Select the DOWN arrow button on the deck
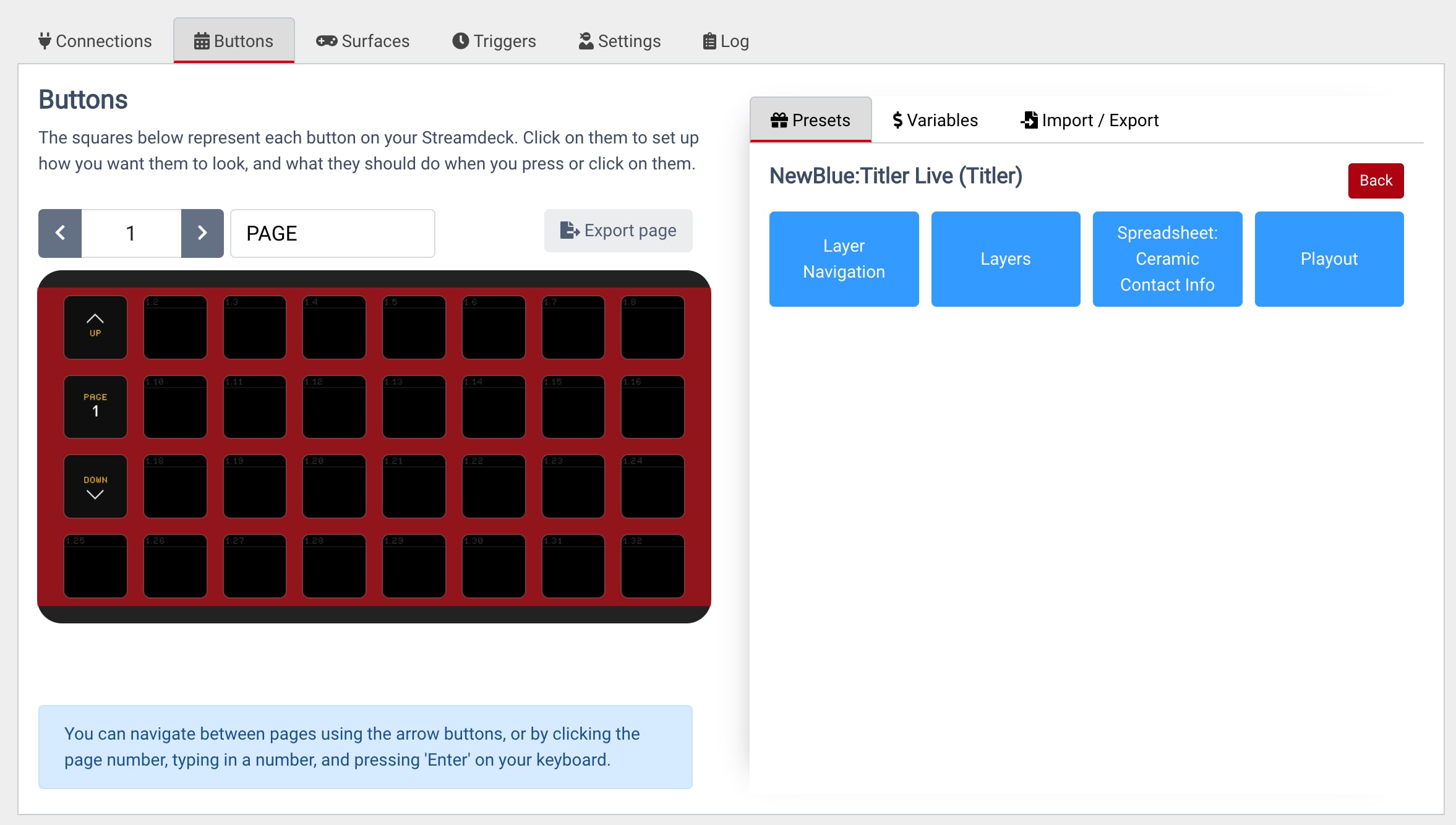 click(x=95, y=487)
